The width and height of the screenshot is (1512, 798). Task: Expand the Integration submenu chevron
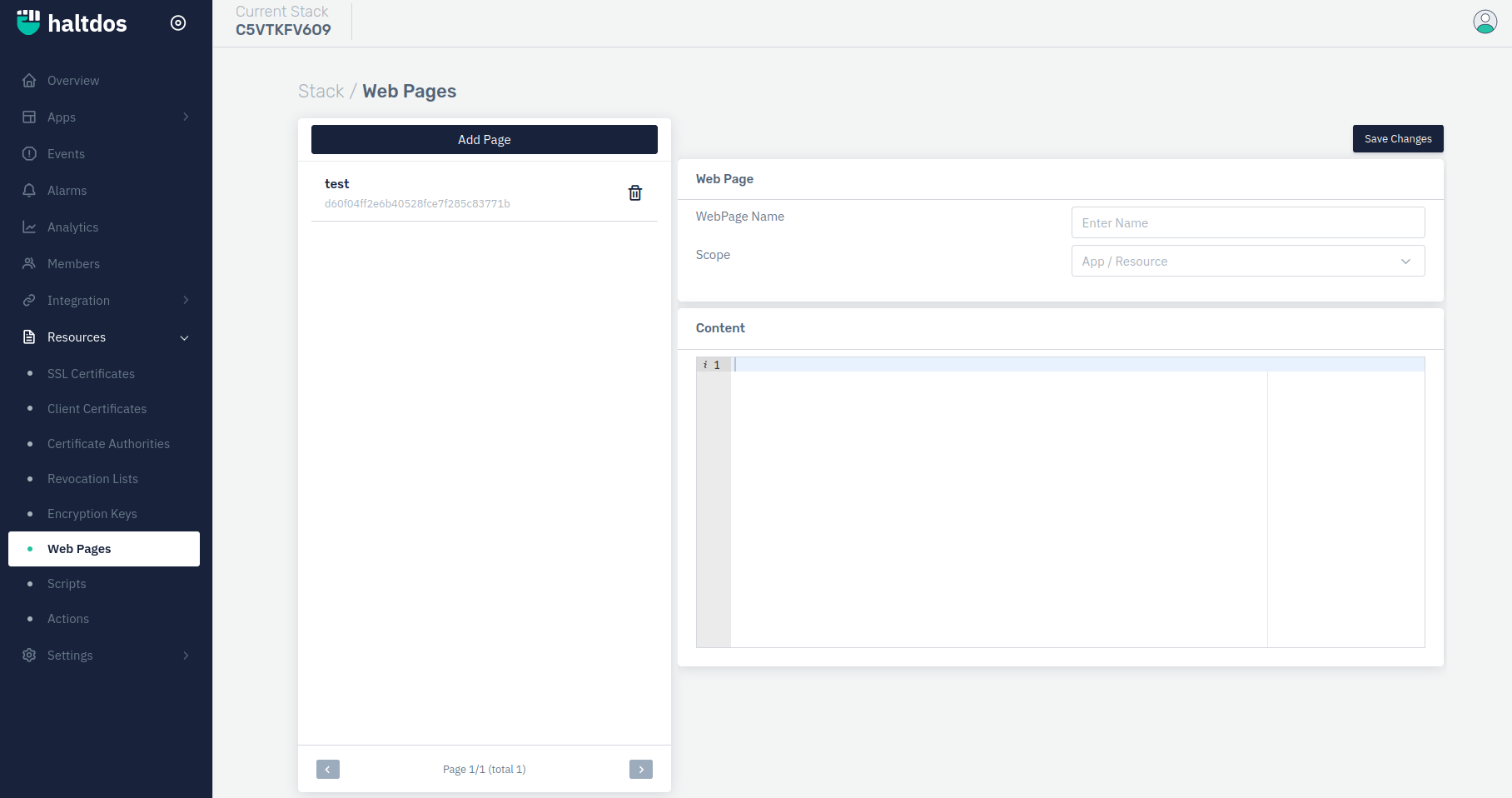186,300
